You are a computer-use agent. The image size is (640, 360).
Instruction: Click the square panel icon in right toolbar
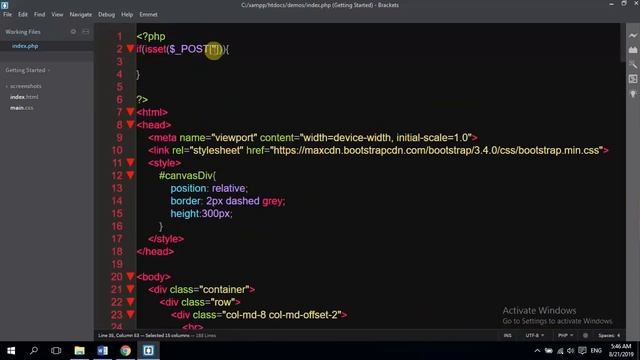(x=633, y=79)
